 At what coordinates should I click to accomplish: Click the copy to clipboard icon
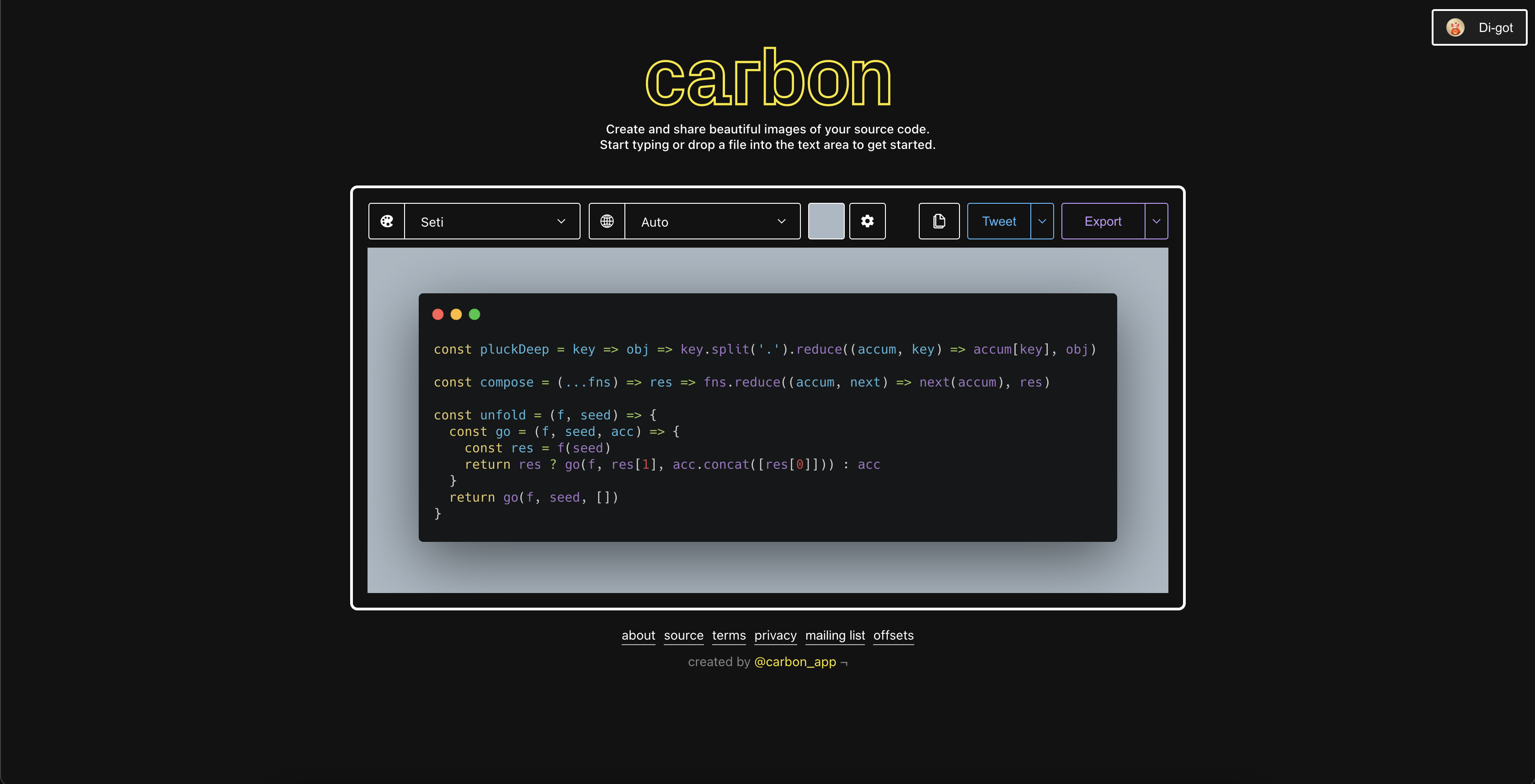click(938, 221)
